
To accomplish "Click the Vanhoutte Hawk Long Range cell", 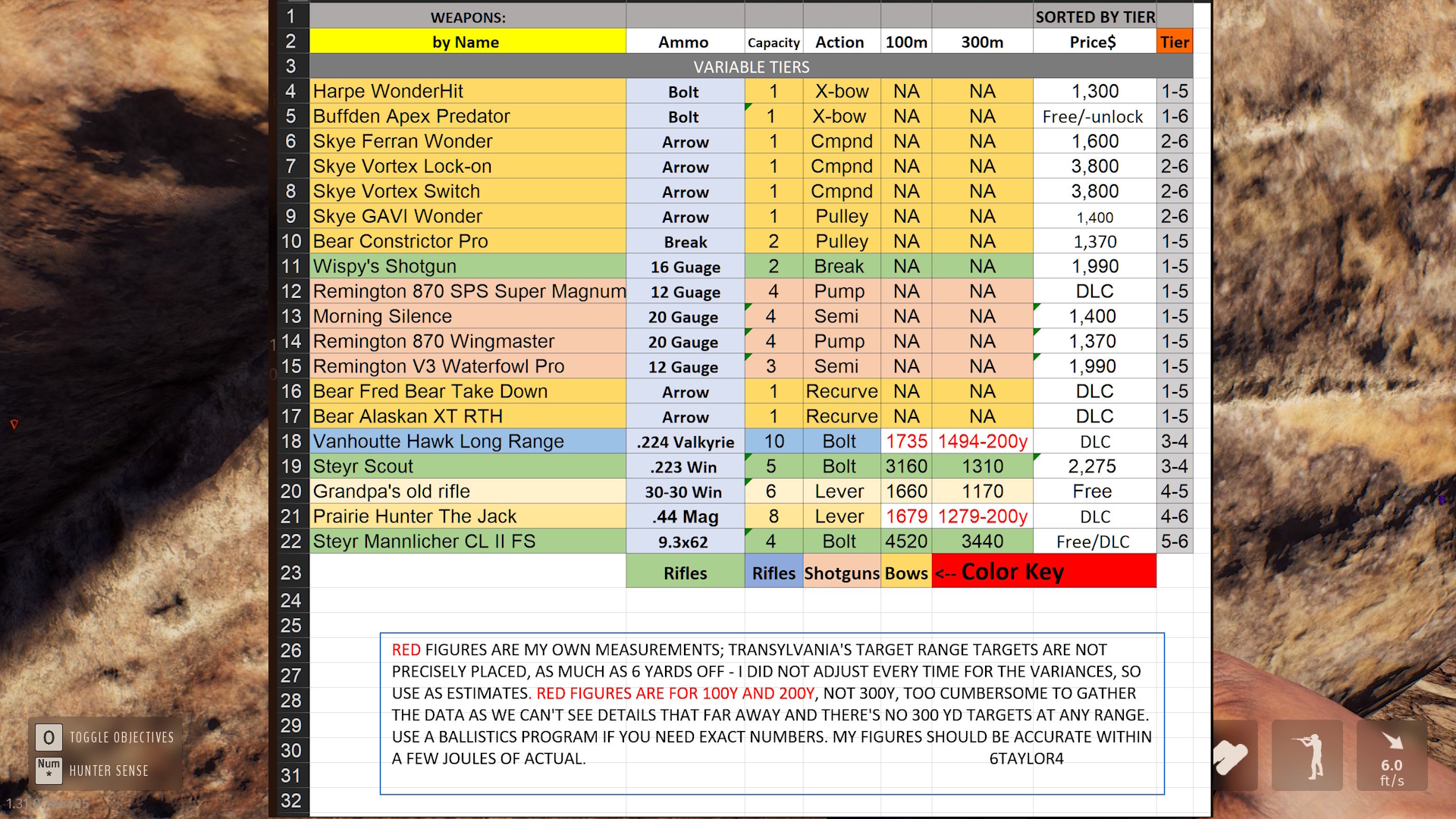I will [x=467, y=441].
